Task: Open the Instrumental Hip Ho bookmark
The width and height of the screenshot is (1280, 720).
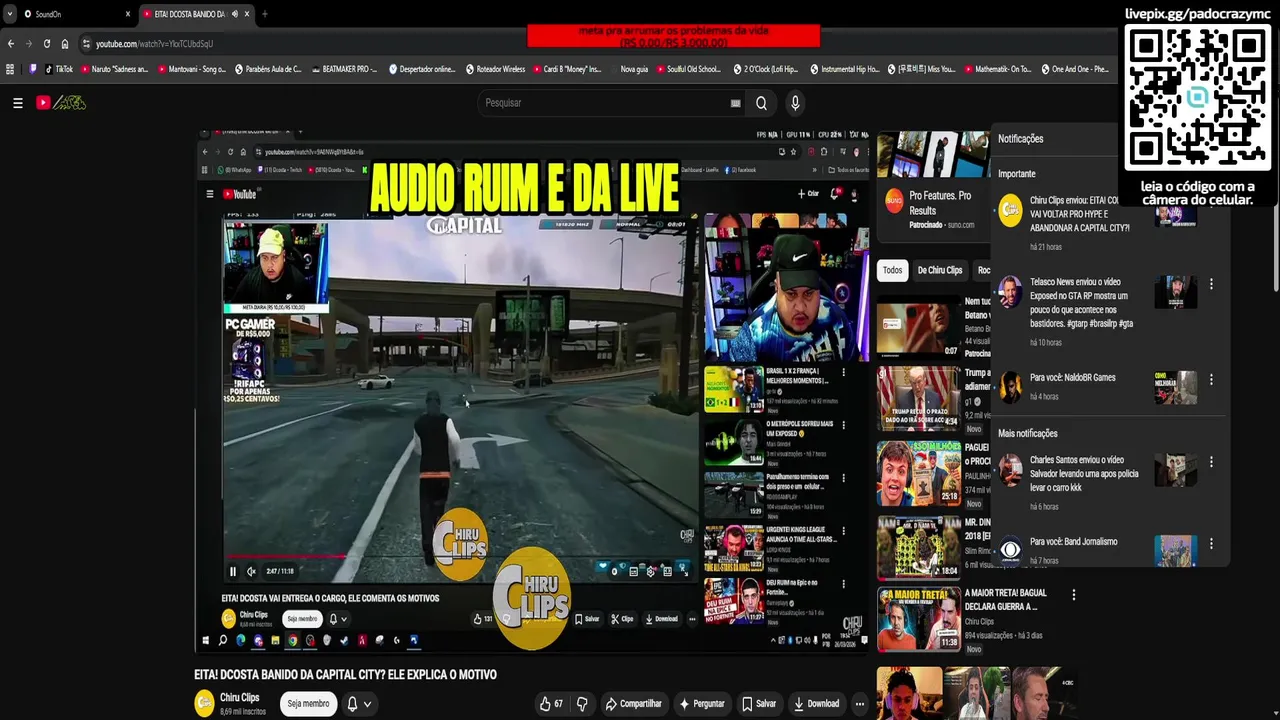Action: [x=845, y=69]
